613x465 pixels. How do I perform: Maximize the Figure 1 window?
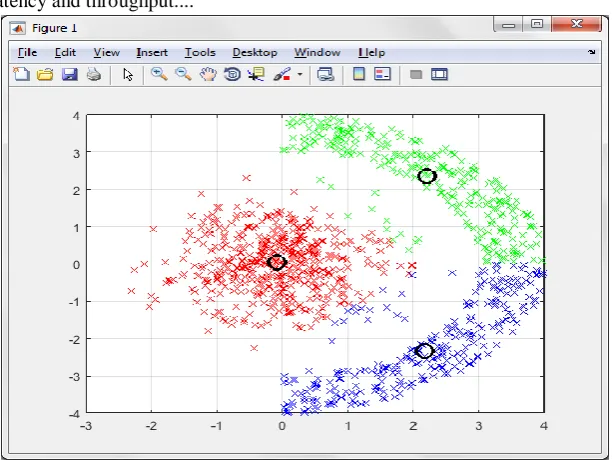point(537,24)
